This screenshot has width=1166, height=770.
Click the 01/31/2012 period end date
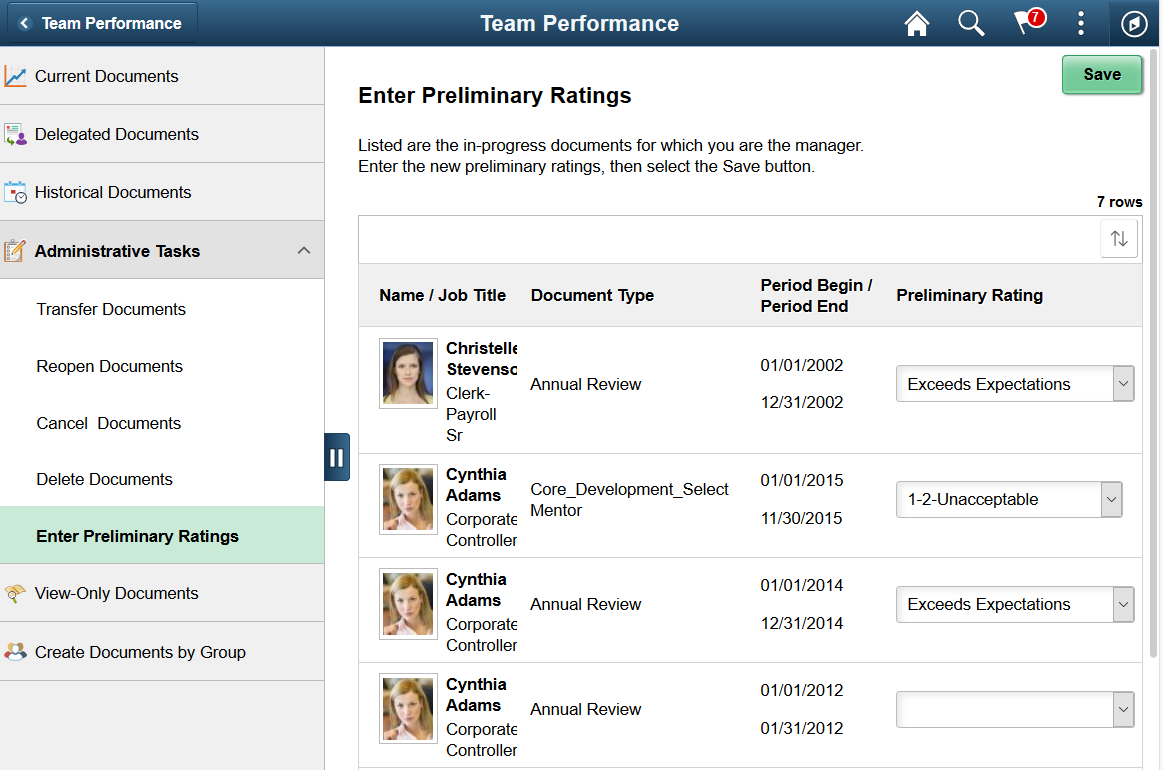pyautogui.click(x=802, y=728)
